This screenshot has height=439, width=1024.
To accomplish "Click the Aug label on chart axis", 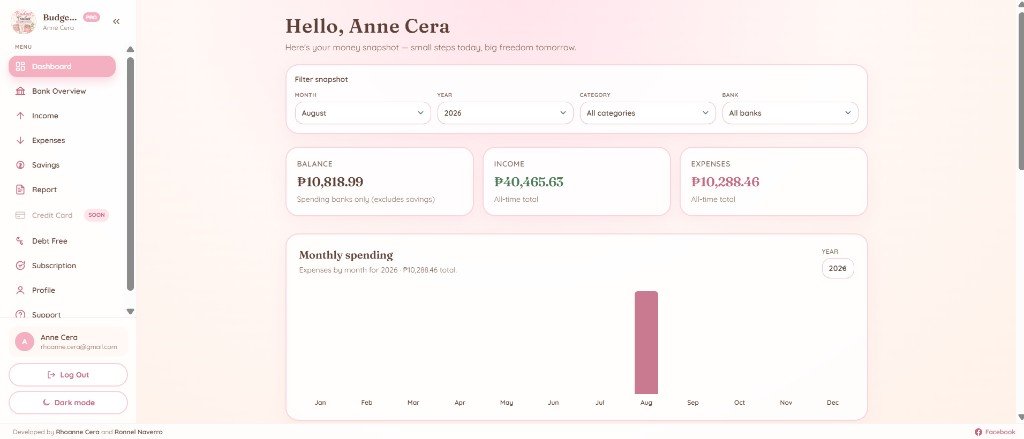I will point(646,403).
